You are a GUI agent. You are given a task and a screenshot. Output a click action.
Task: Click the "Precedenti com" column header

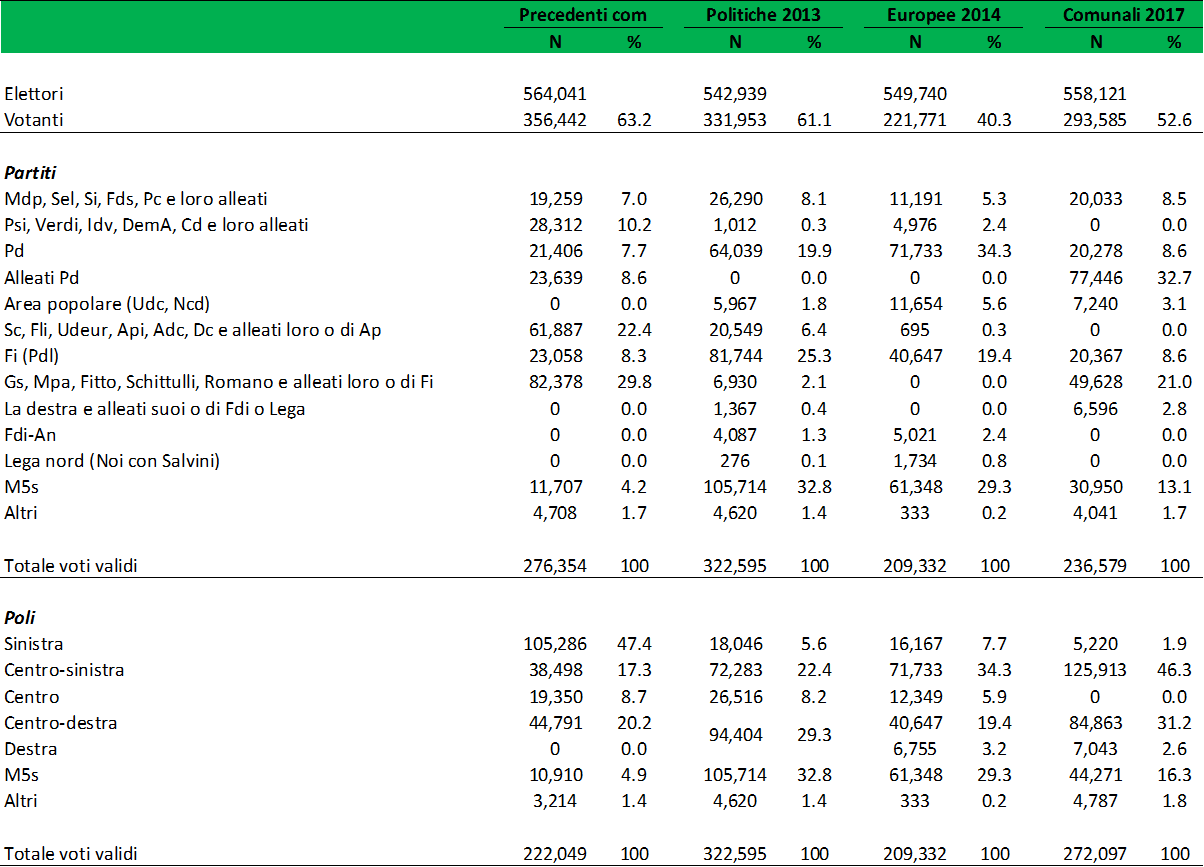pos(583,15)
